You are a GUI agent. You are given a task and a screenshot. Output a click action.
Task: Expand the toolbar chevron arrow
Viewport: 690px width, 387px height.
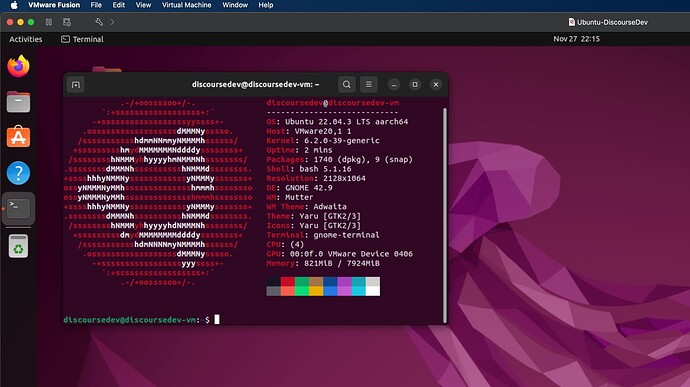pos(112,22)
